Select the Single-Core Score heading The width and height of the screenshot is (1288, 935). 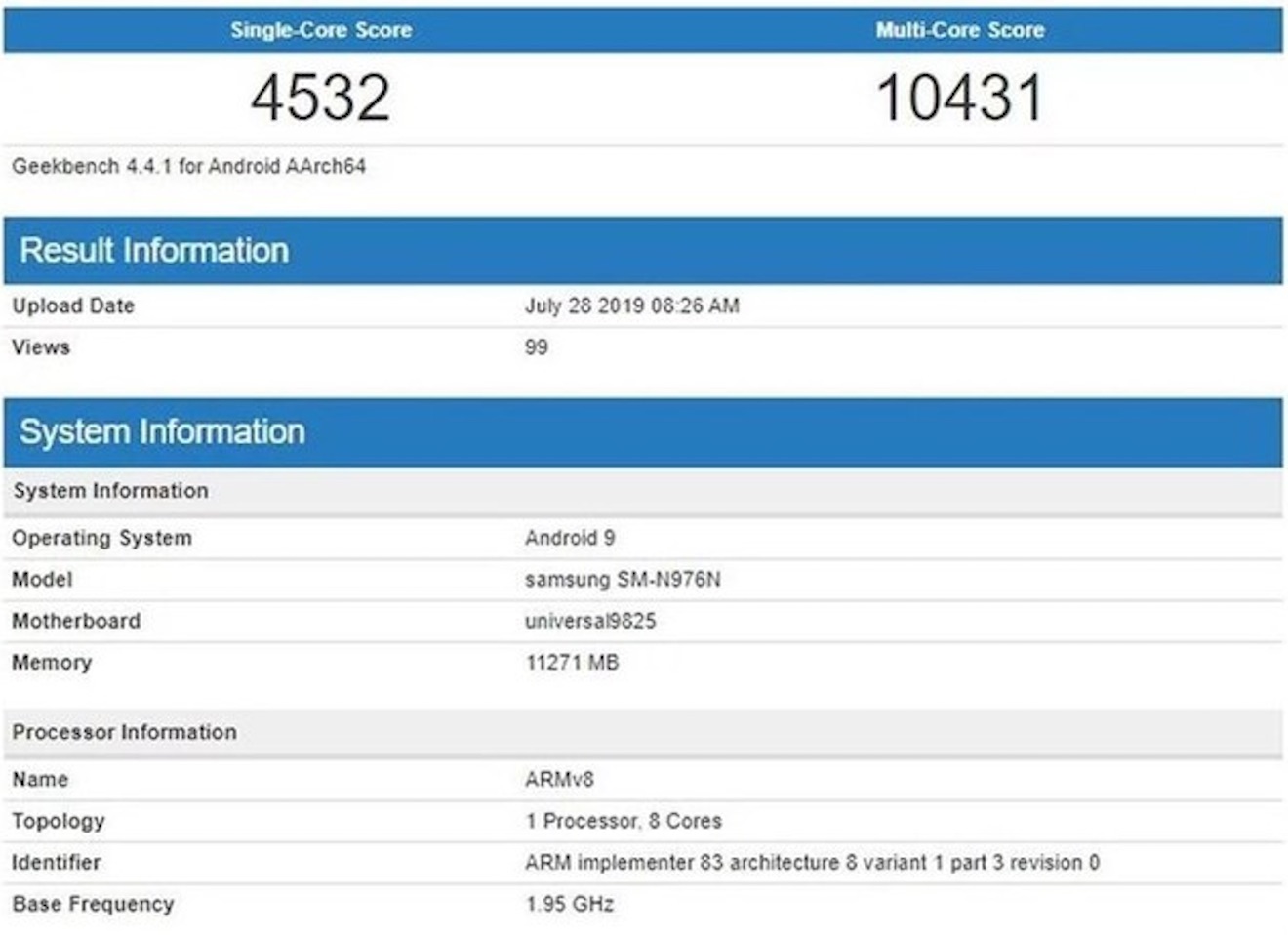(x=321, y=30)
